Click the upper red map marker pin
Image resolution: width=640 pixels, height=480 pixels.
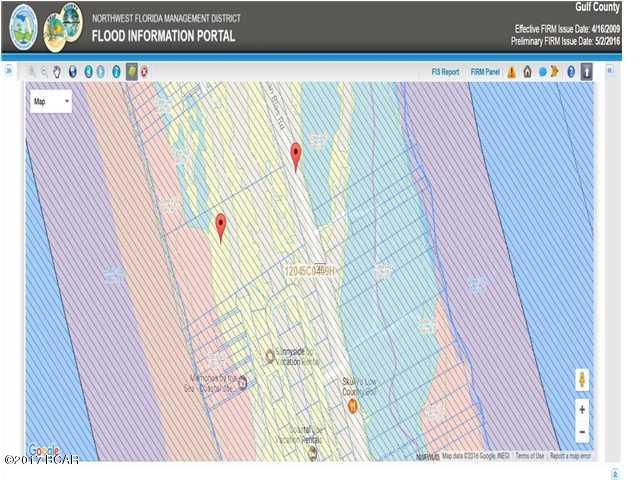tap(295, 155)
